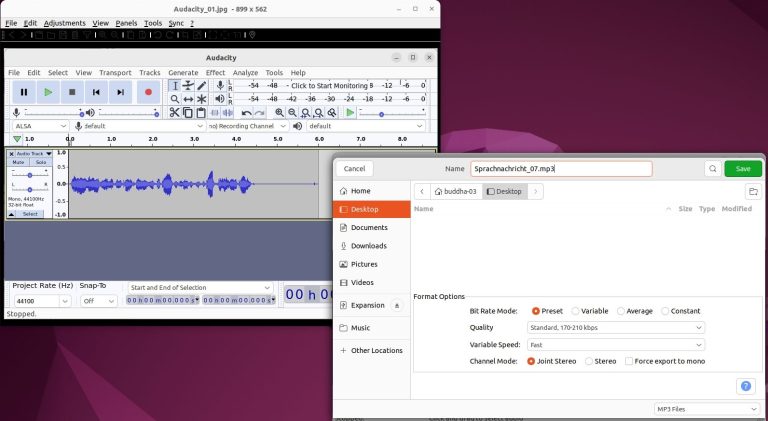This screenshot has width=768, height=421.
Task: Click the file Name input field
Action: (561, 168)
